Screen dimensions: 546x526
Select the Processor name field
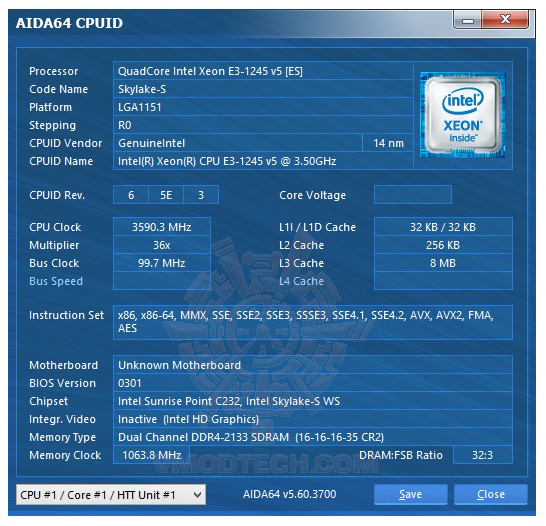click(263, 71)
